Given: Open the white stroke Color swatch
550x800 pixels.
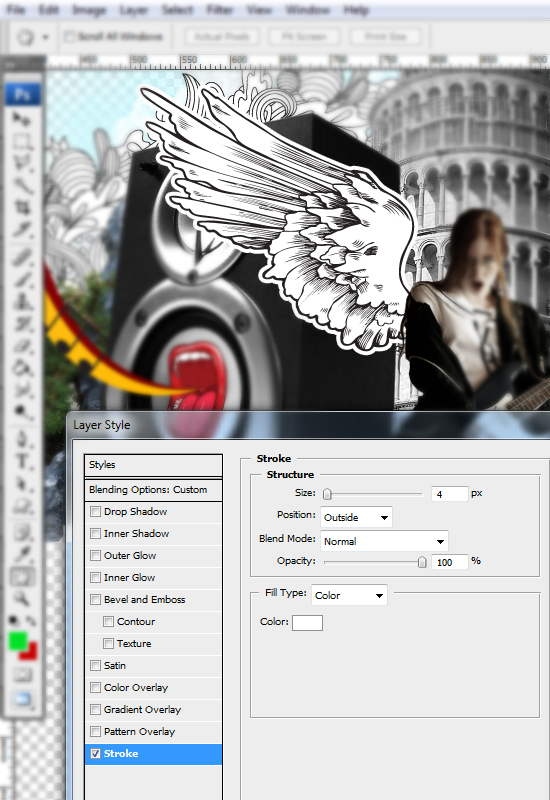Looking at the screenshot, I should coord(307,622).
